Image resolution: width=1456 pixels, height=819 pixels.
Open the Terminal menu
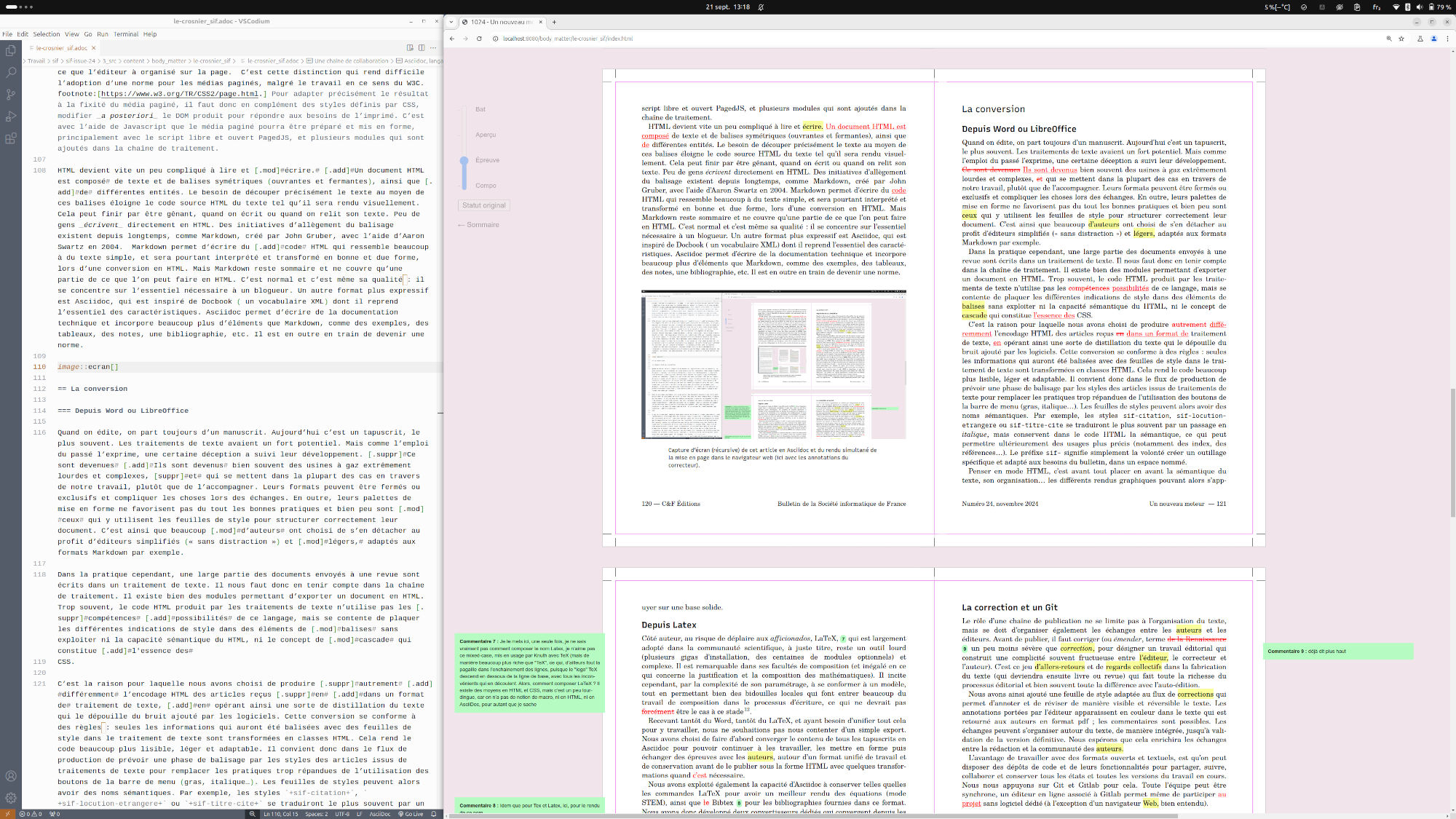click(125, 33)
